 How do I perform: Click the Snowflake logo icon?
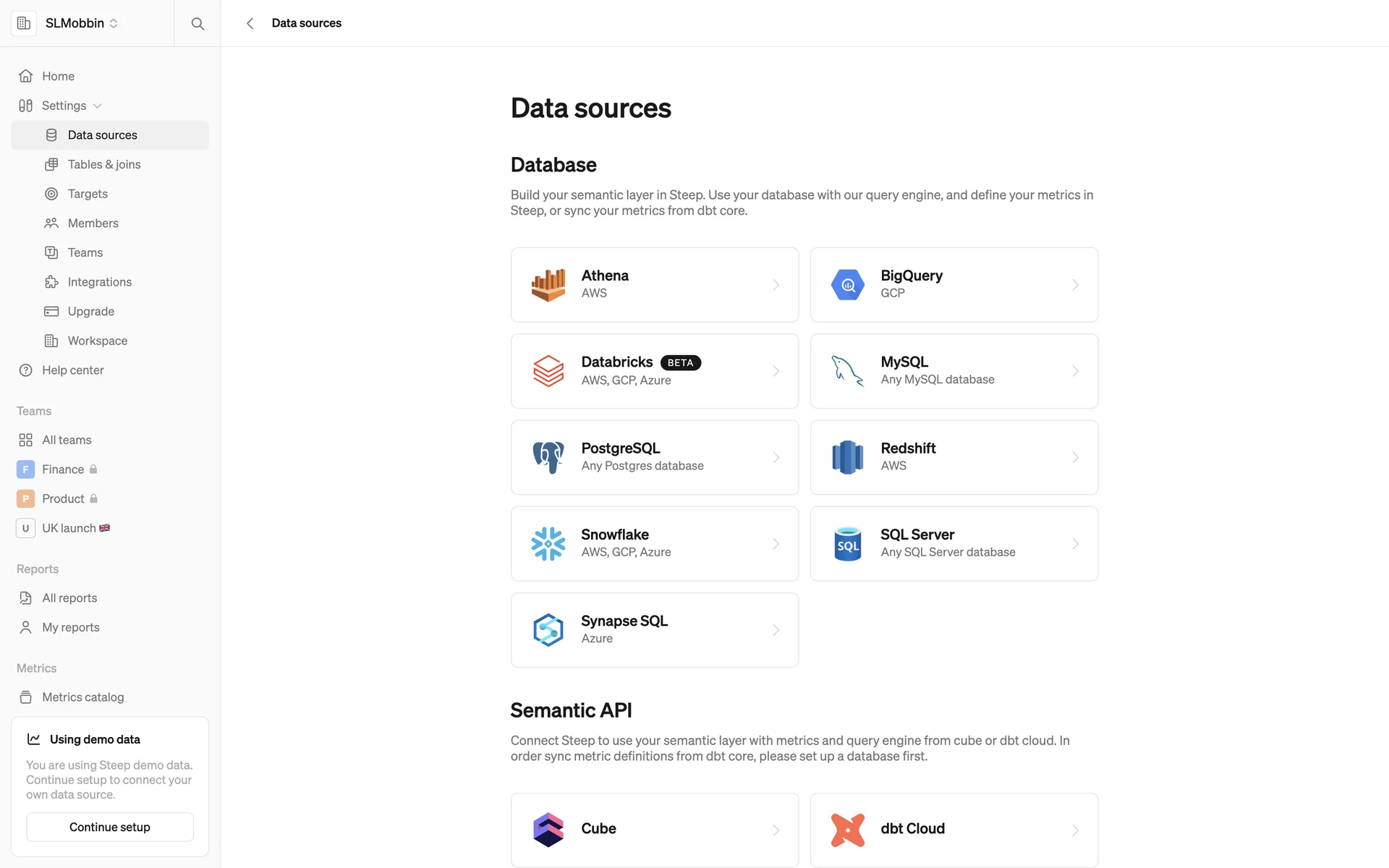coord(548,544)
